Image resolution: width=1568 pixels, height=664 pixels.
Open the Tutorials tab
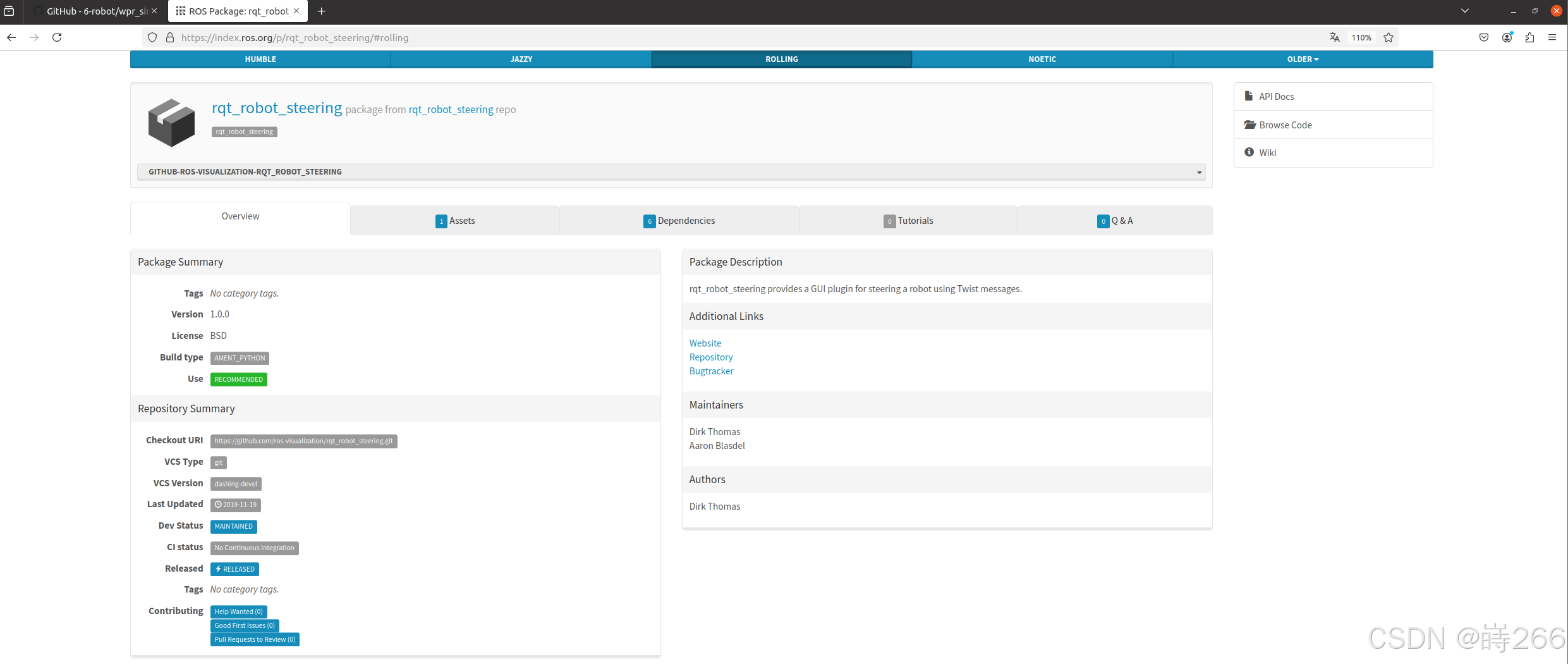[908, 220]
